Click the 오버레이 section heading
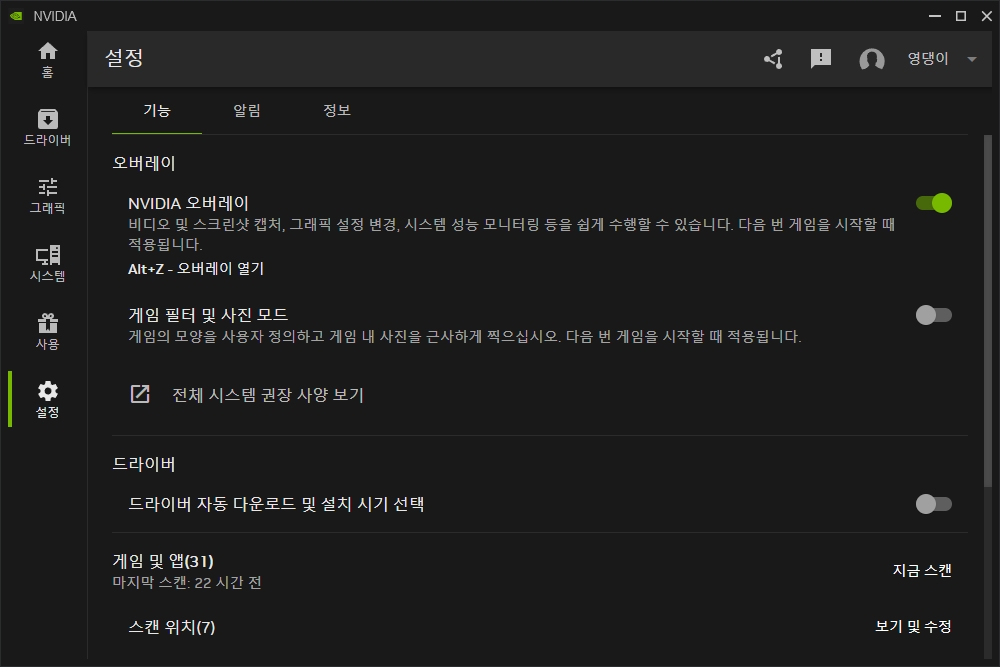1000x667 pixels. (143, 163)
